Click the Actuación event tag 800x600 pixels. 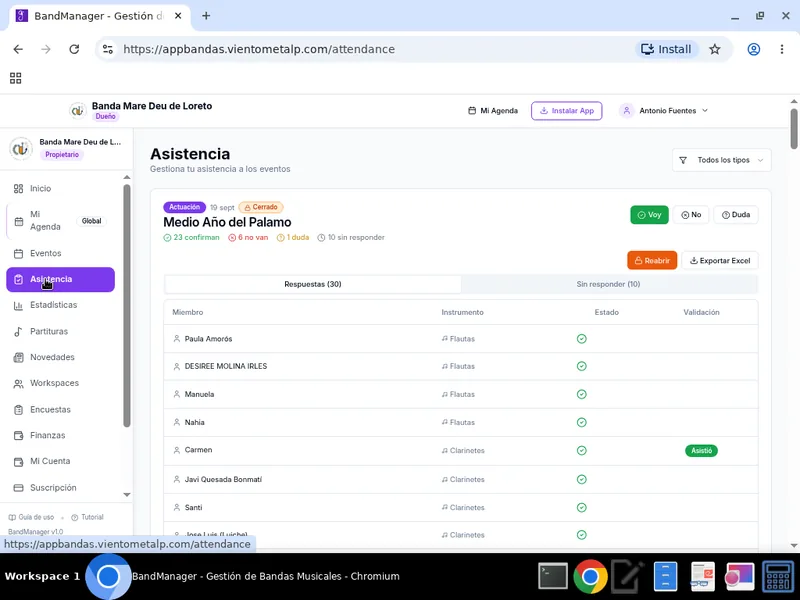[x=184, y=207]
